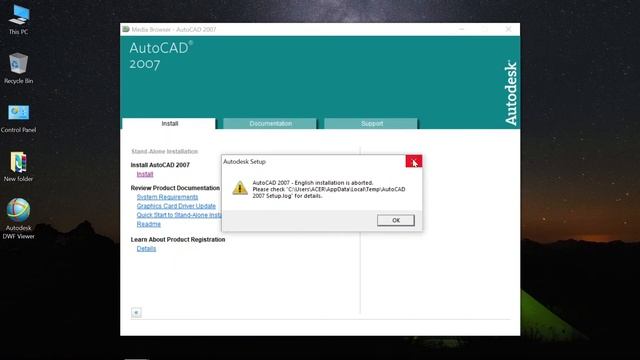Click the Media Browser title bar app icon
This screenshot has height=360, width=640.
pyautogui.click(x=126, y=29)
